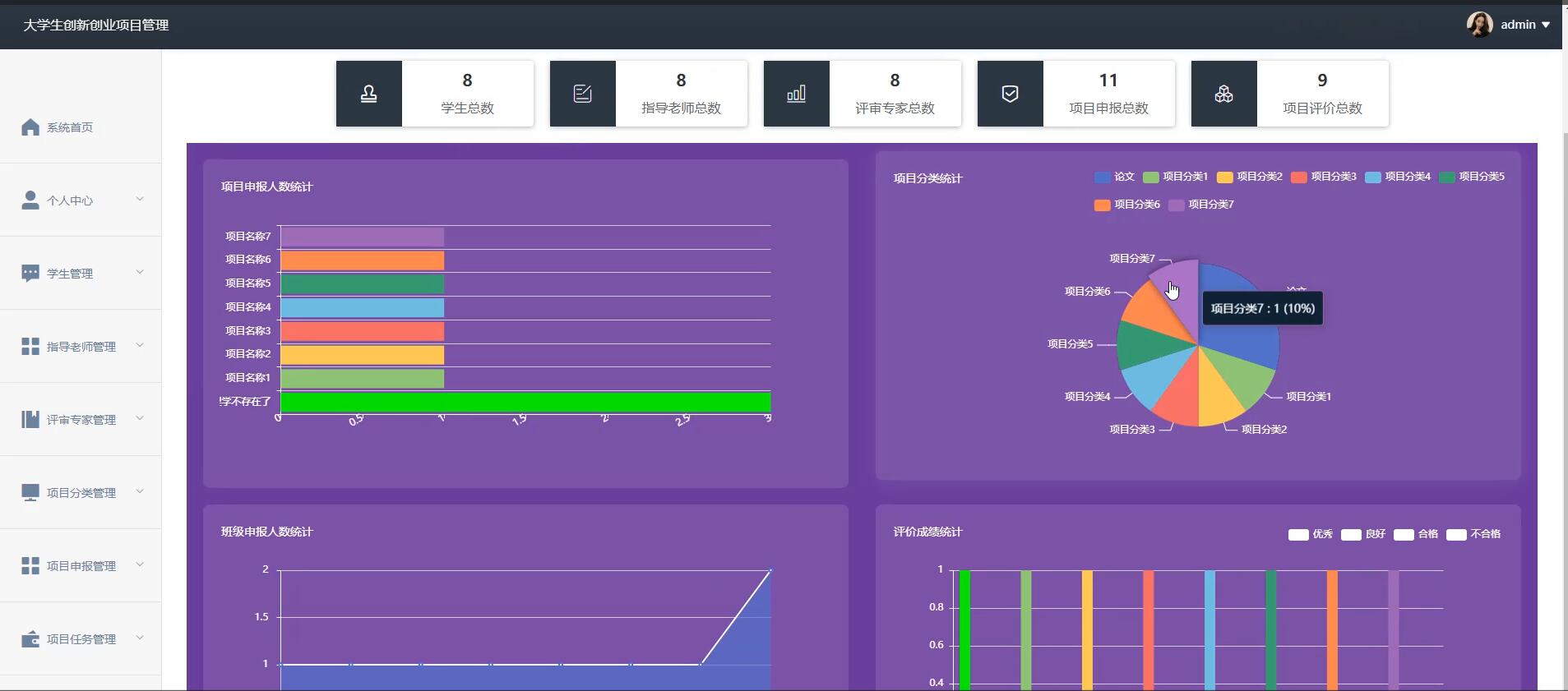1568x691 pixels.
Task: Open the 项目申报管理 menu item
Action: (81, 566)
